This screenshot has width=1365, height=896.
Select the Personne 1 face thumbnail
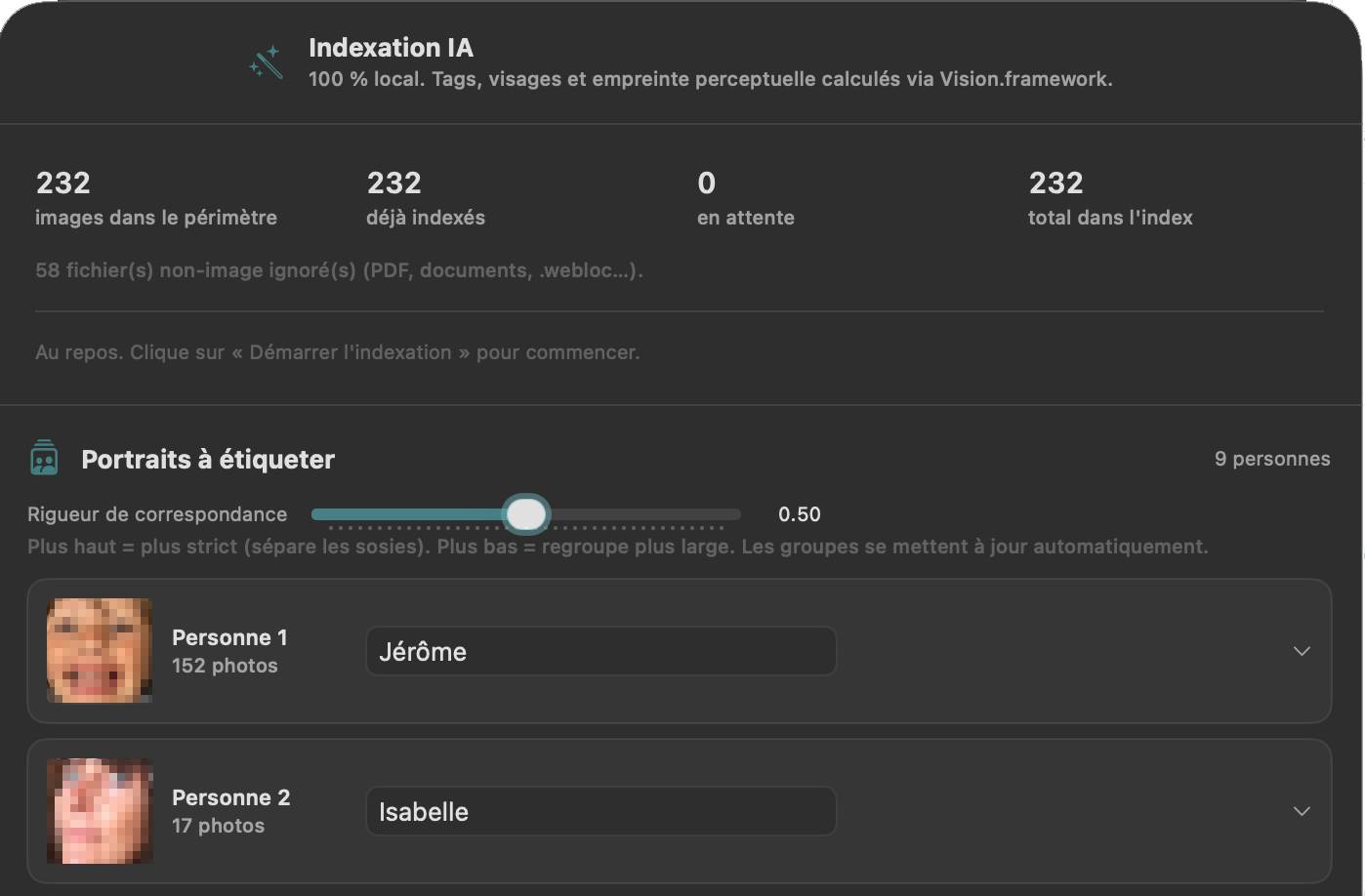coord(100,651)
